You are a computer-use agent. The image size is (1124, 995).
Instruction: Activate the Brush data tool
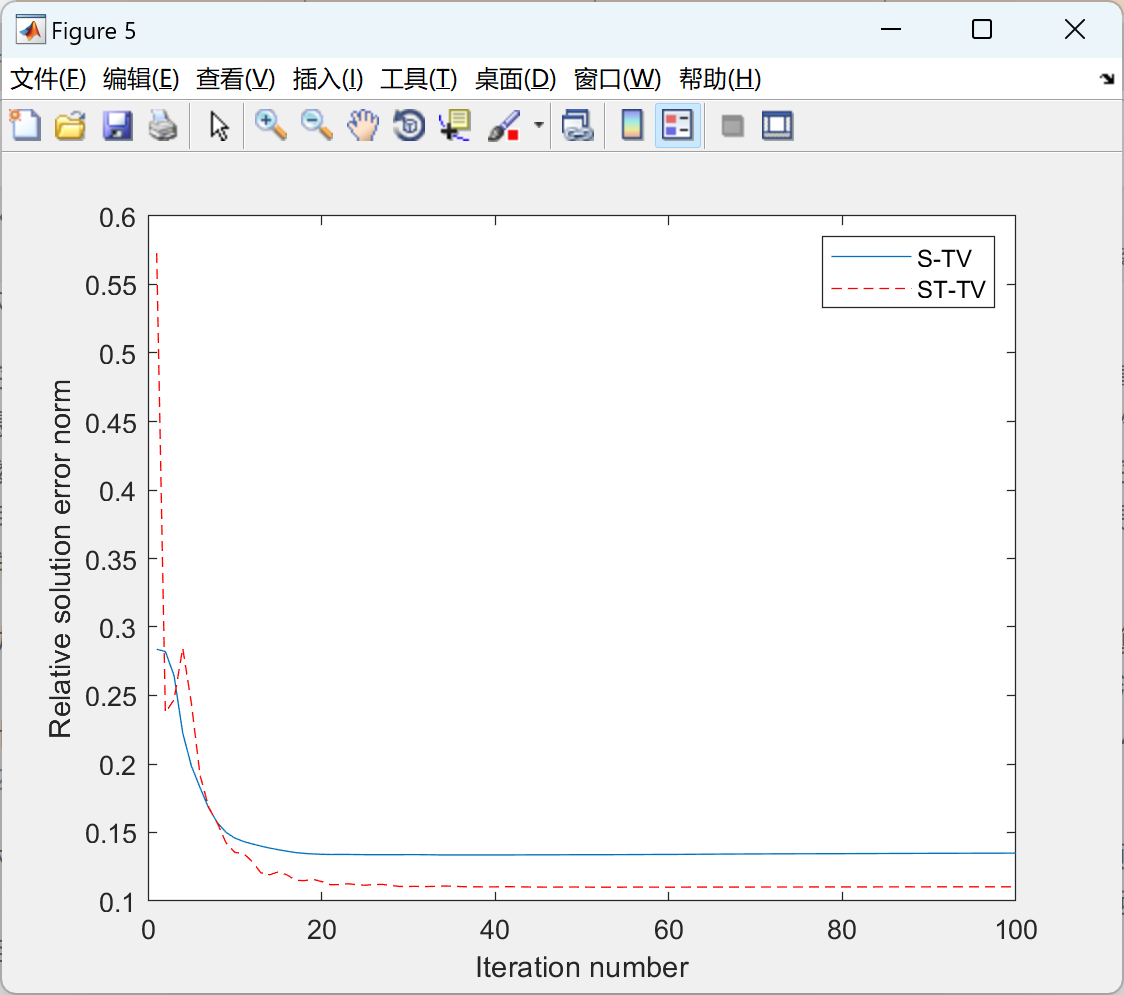point(504,125)
